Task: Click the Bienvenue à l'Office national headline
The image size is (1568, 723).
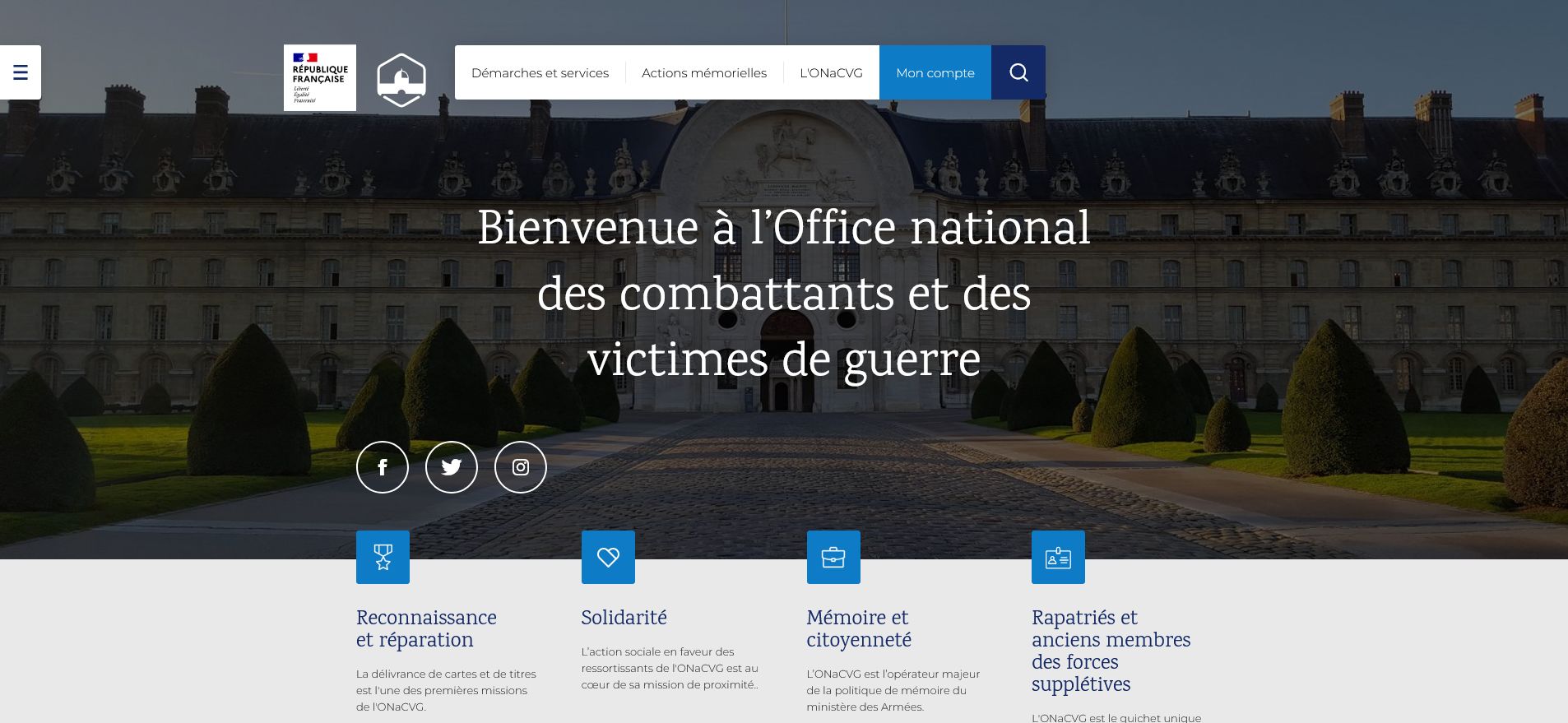Action: tap(784, 294)
